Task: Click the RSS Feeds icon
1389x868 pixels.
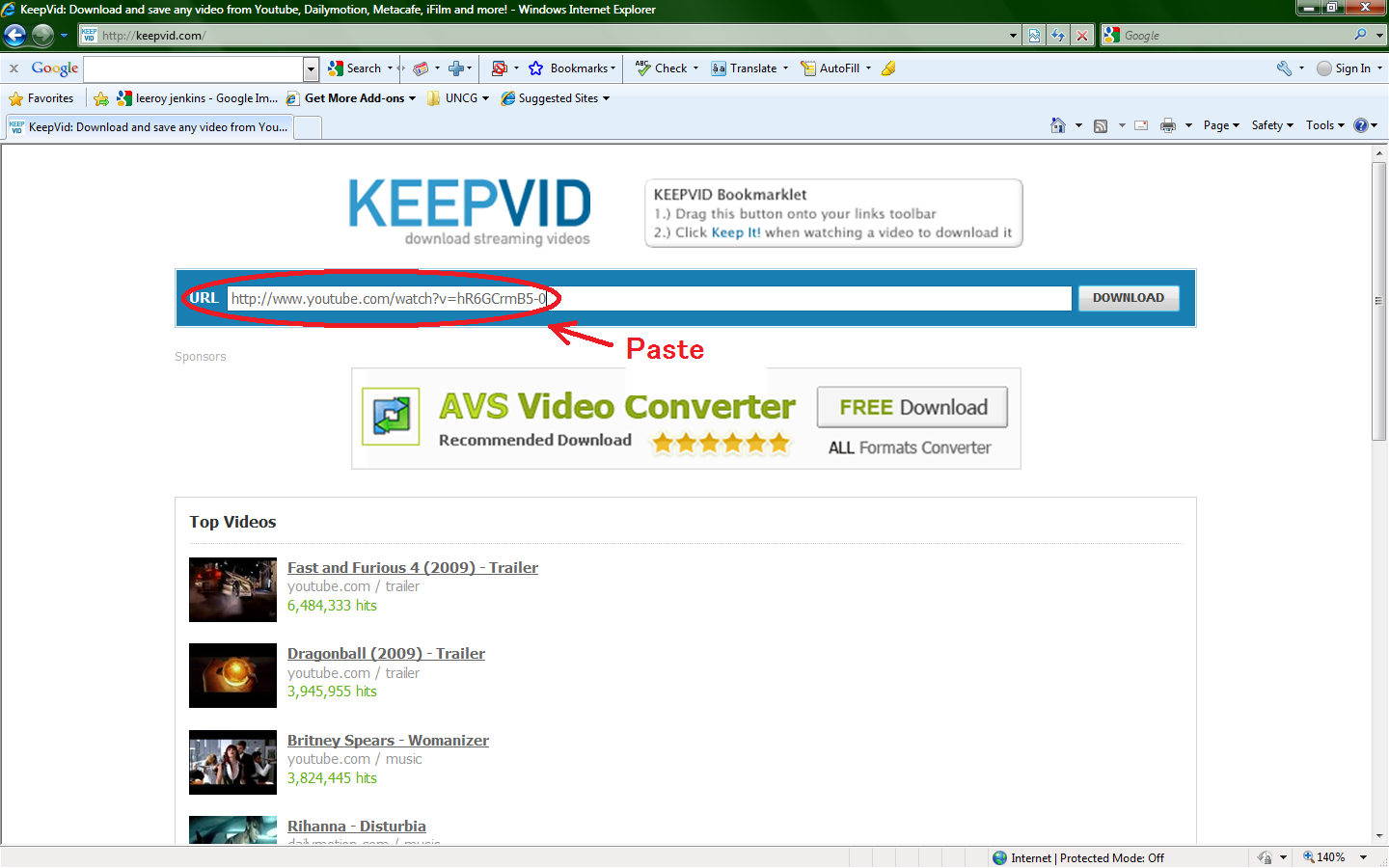Action: (x=1101, y=125)
